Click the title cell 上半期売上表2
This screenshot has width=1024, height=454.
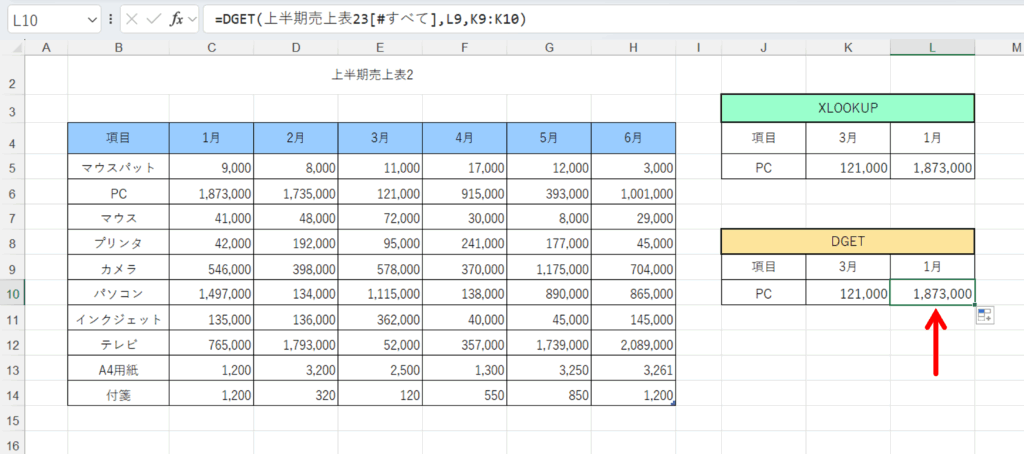tap(371, 75)
